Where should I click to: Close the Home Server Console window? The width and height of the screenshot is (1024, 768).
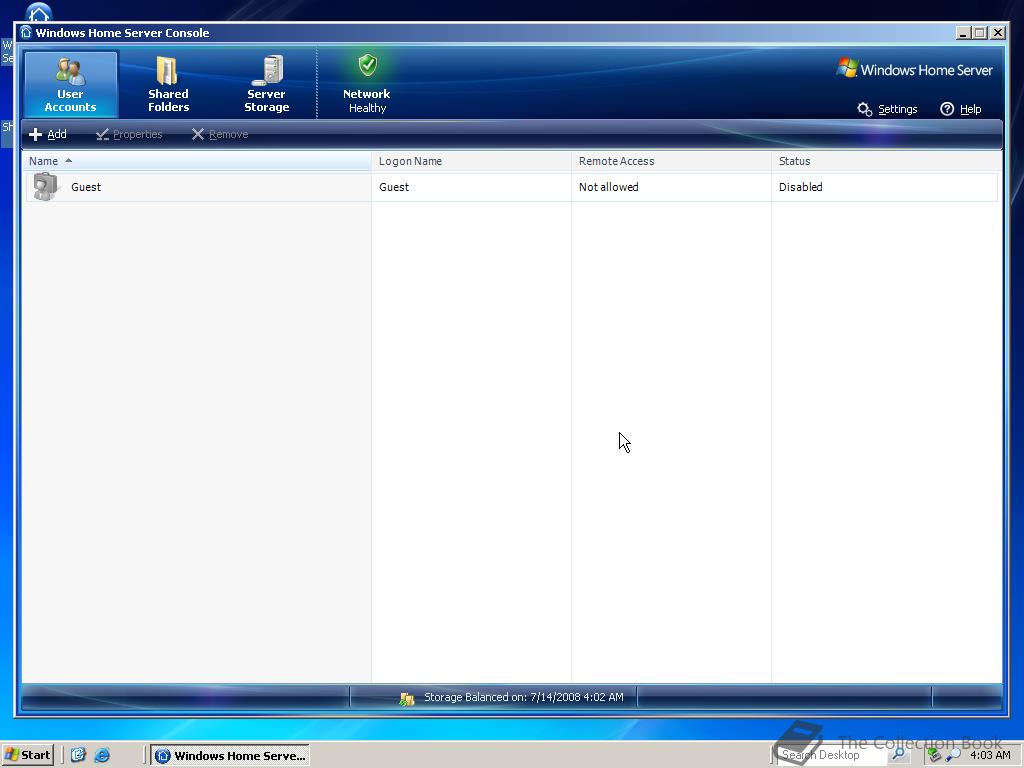998,33
